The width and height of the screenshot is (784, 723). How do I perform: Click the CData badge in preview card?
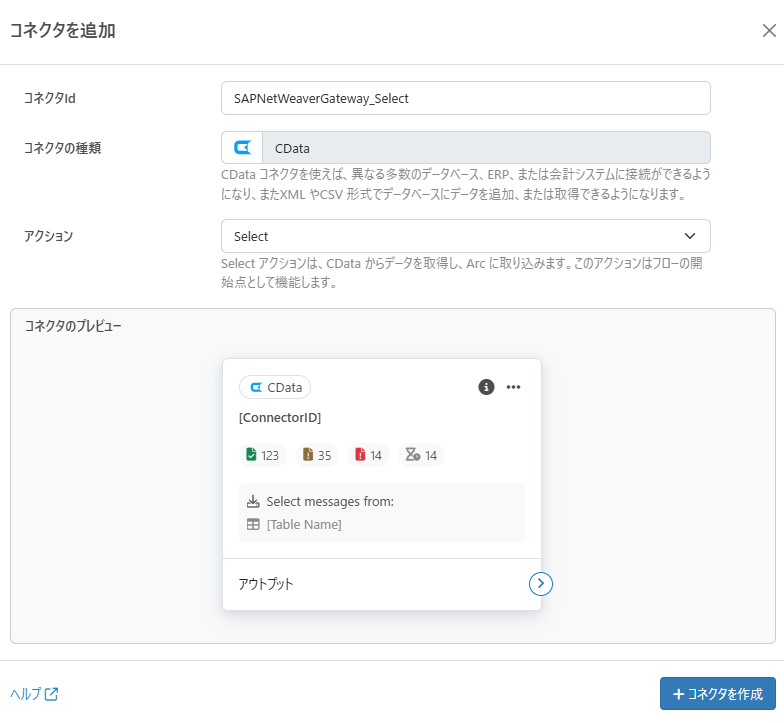275,387
